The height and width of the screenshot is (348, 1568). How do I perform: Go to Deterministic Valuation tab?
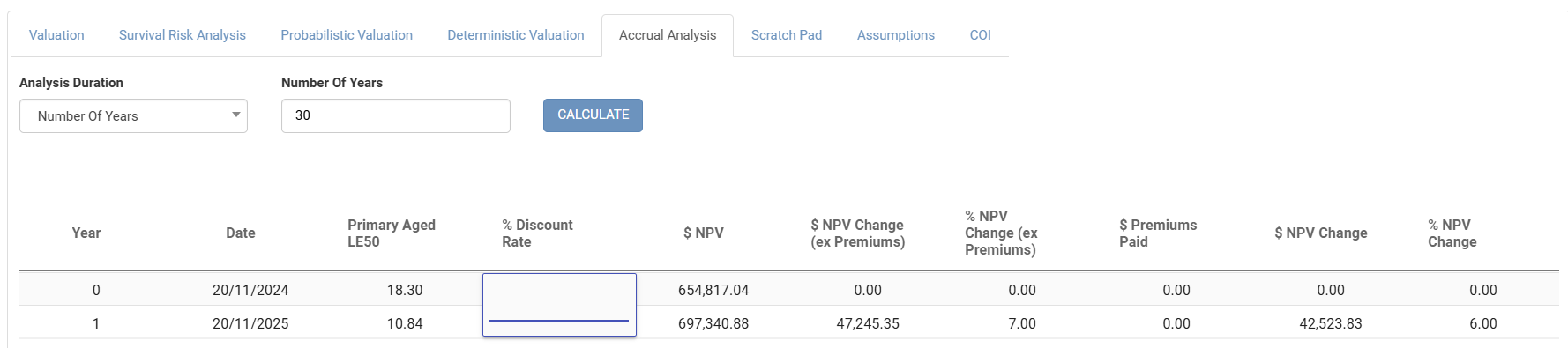516,35
